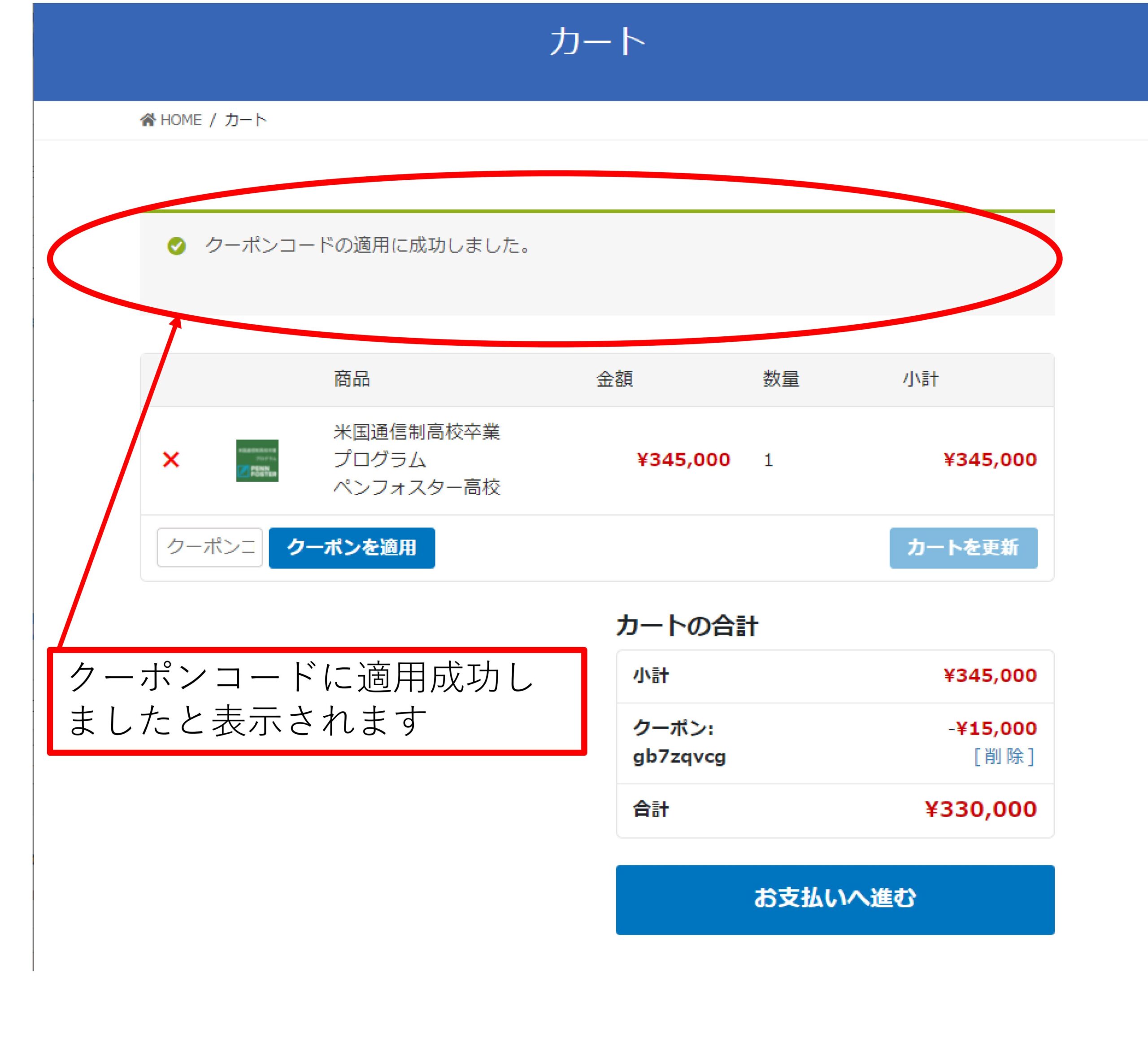This screenshot has width=1148, height=1040.
Task: Click the カート breadcrumb item
Action: (x=245, y=120)
